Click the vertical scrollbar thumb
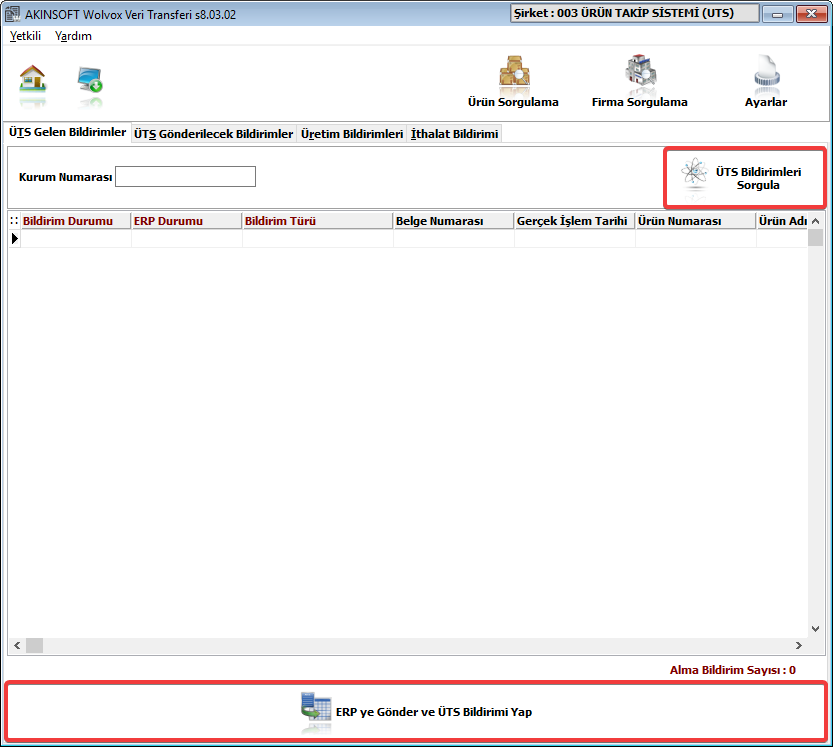The image size is (833, 747). click(815, 237)
